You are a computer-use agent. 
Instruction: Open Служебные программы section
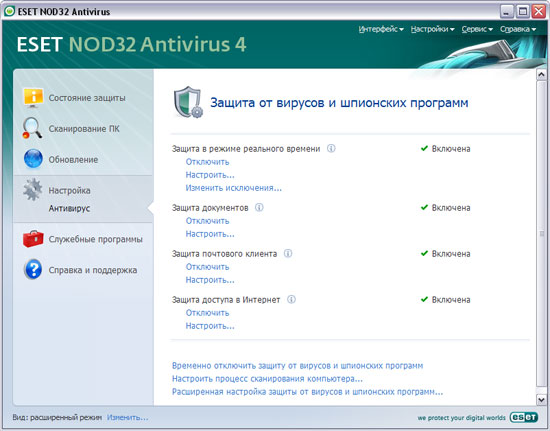coord(95,239)
